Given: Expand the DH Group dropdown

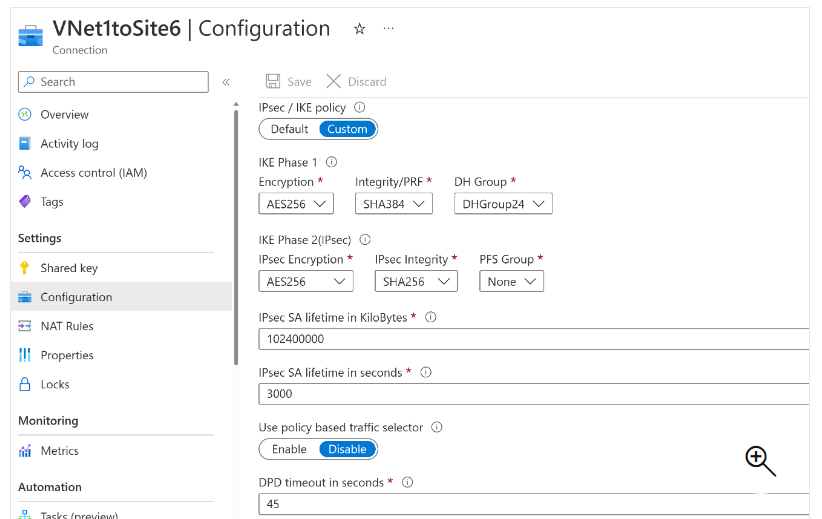Looking at the screenshot, I should (503, 204).
